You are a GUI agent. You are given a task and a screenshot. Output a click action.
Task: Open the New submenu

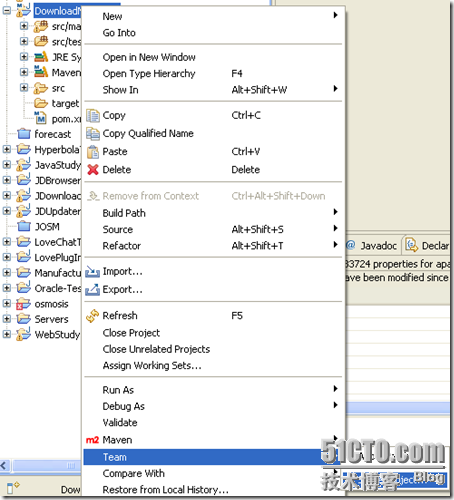coord(213,16)
